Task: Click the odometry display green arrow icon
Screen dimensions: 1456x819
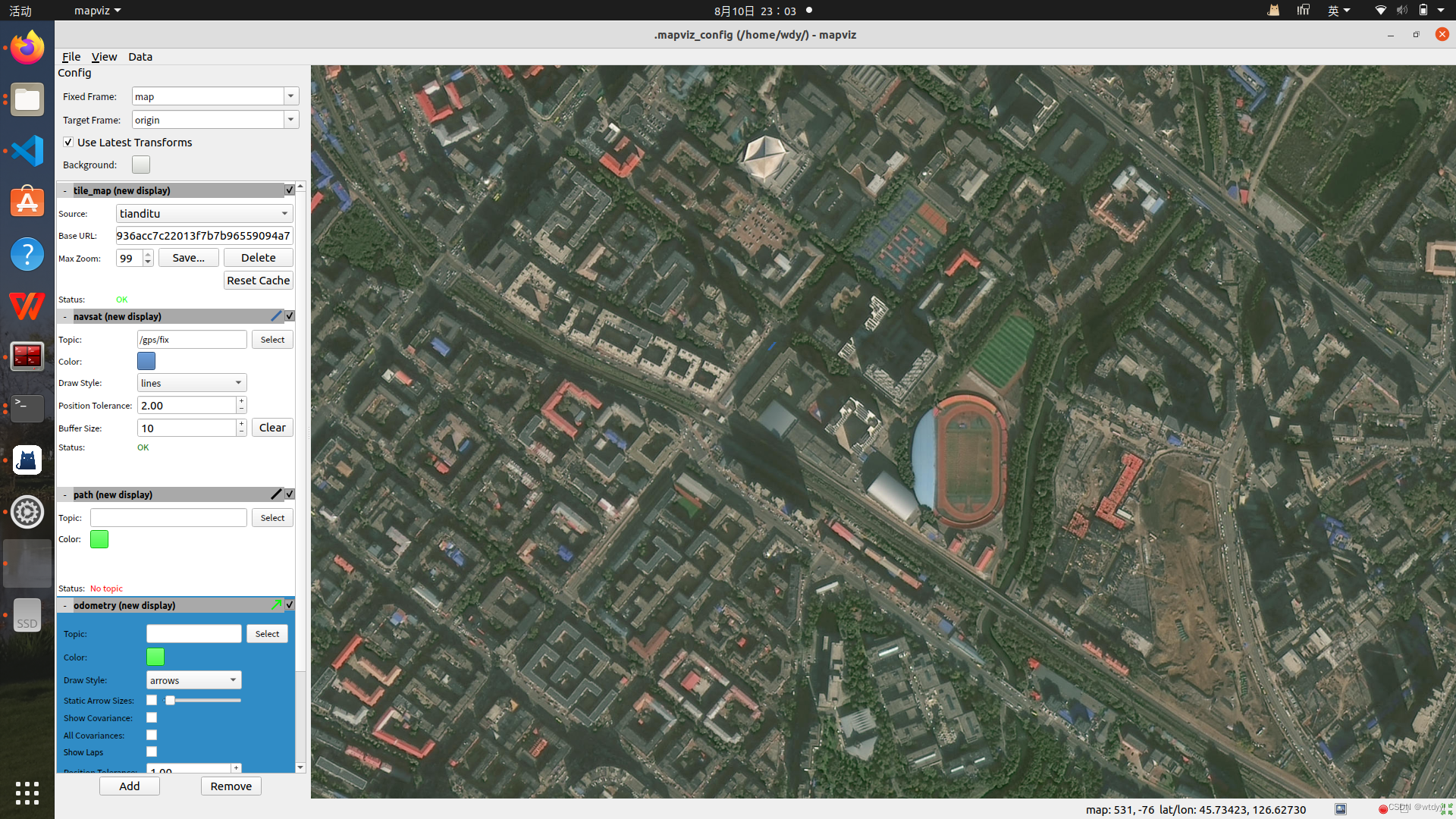Action: [x=276, y=605]
